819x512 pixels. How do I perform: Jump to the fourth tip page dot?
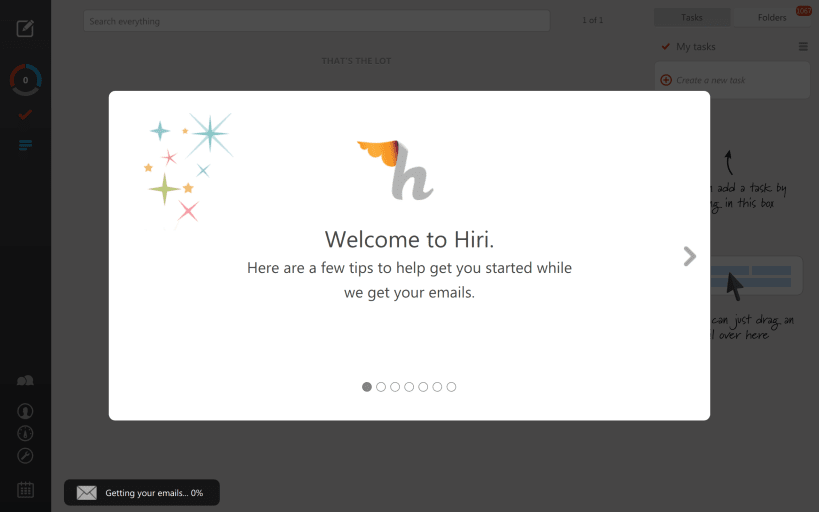pos(409,387)
